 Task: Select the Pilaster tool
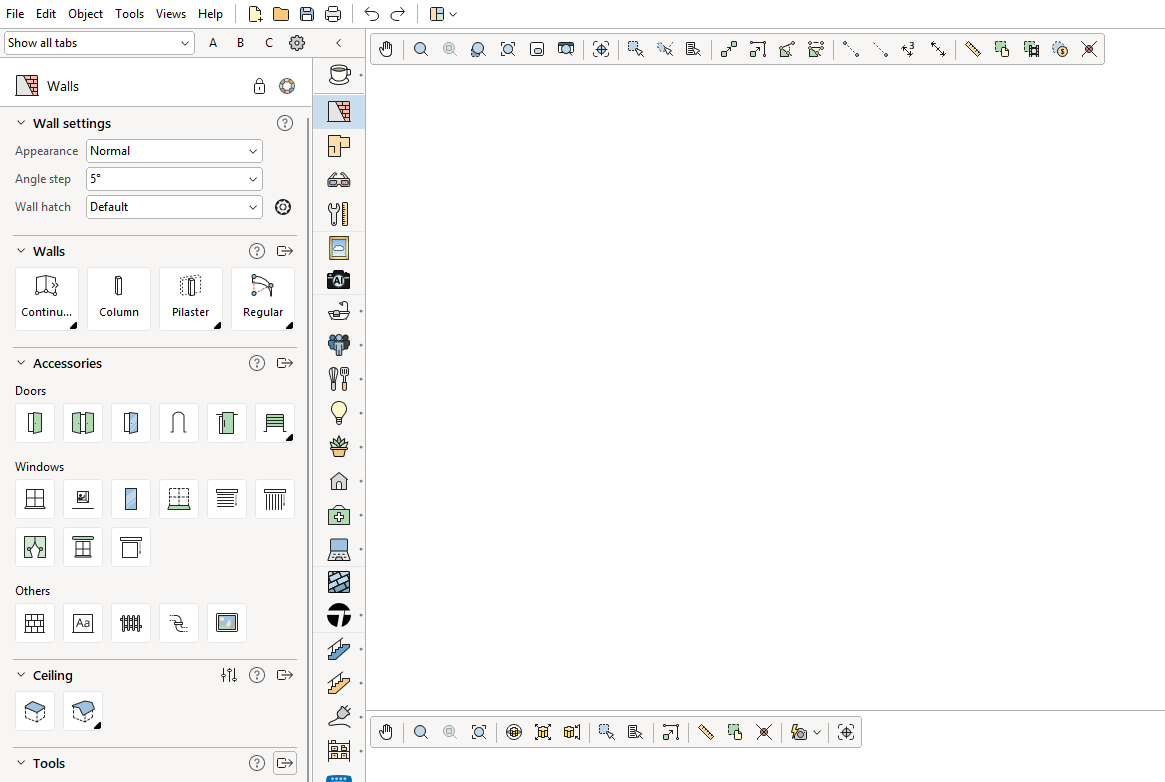(191, 299)
